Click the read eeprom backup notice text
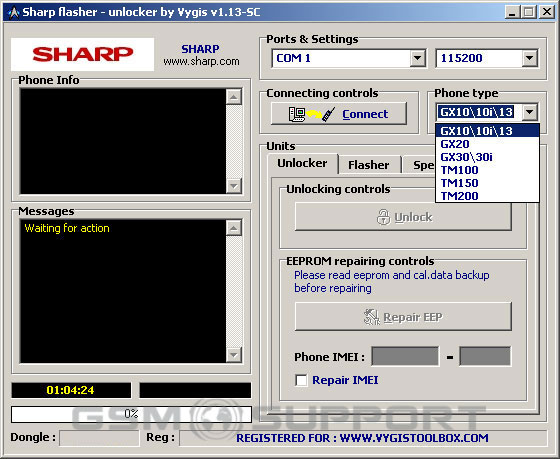The width and height of the screenshot is (560, 459). click(391, 281)
